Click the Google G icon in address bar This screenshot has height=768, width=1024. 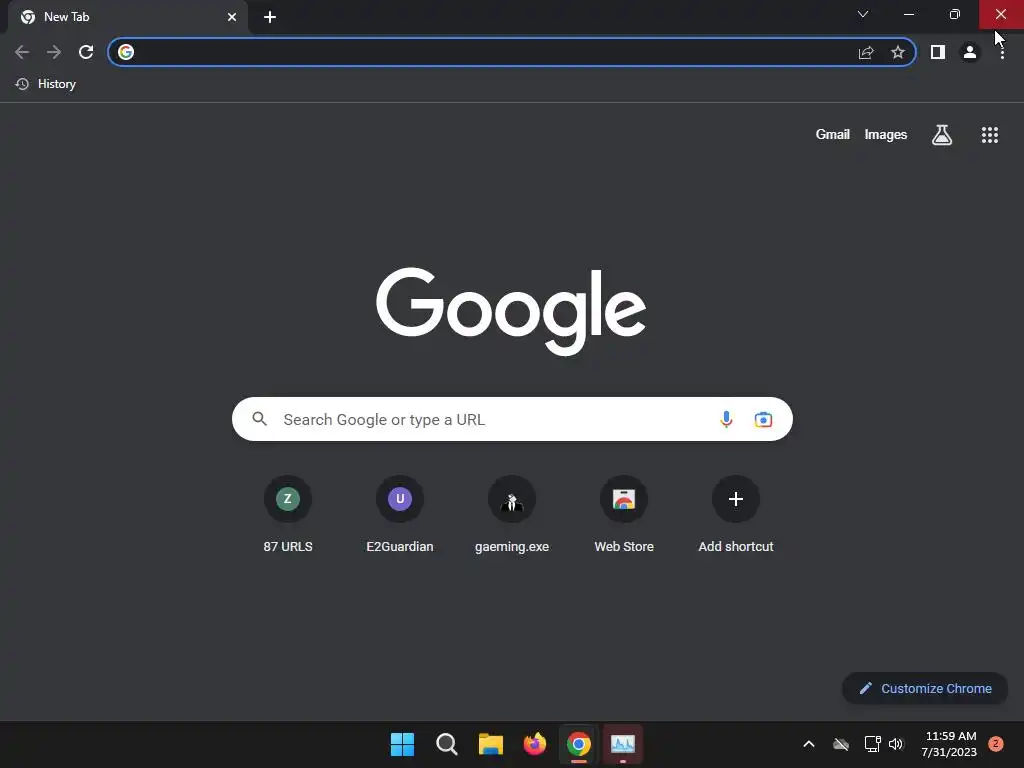point(126,52)
